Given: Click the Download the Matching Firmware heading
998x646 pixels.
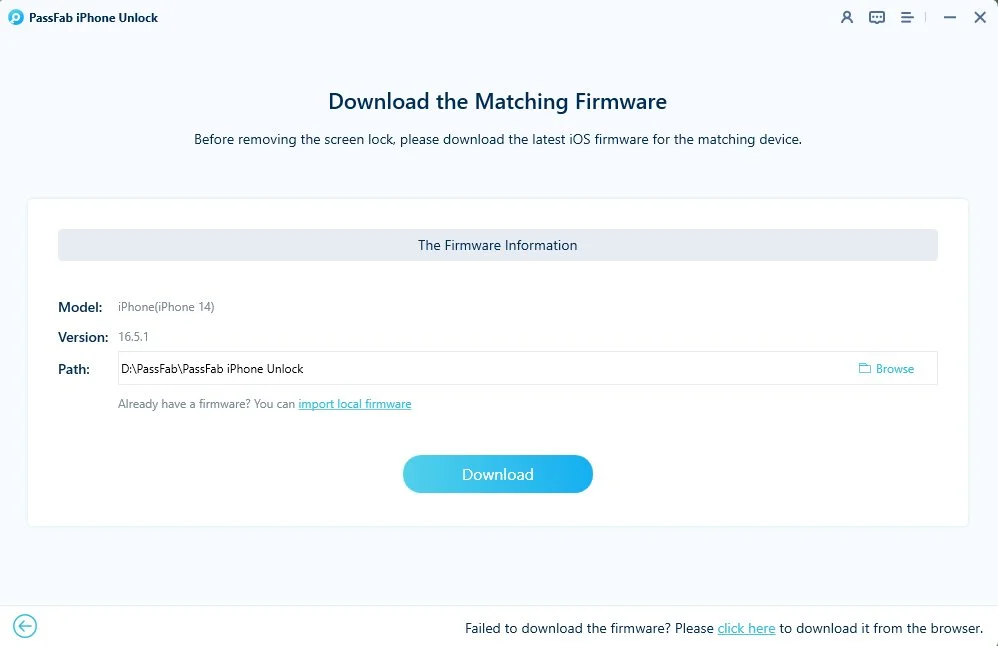Looking at the screenshot, I should 497,101.
